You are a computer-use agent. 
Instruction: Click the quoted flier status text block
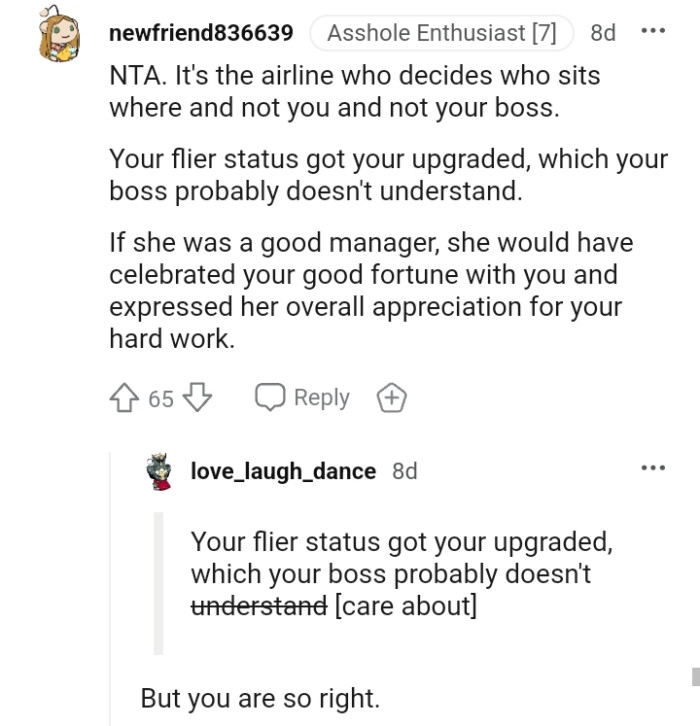click(400, 573)
